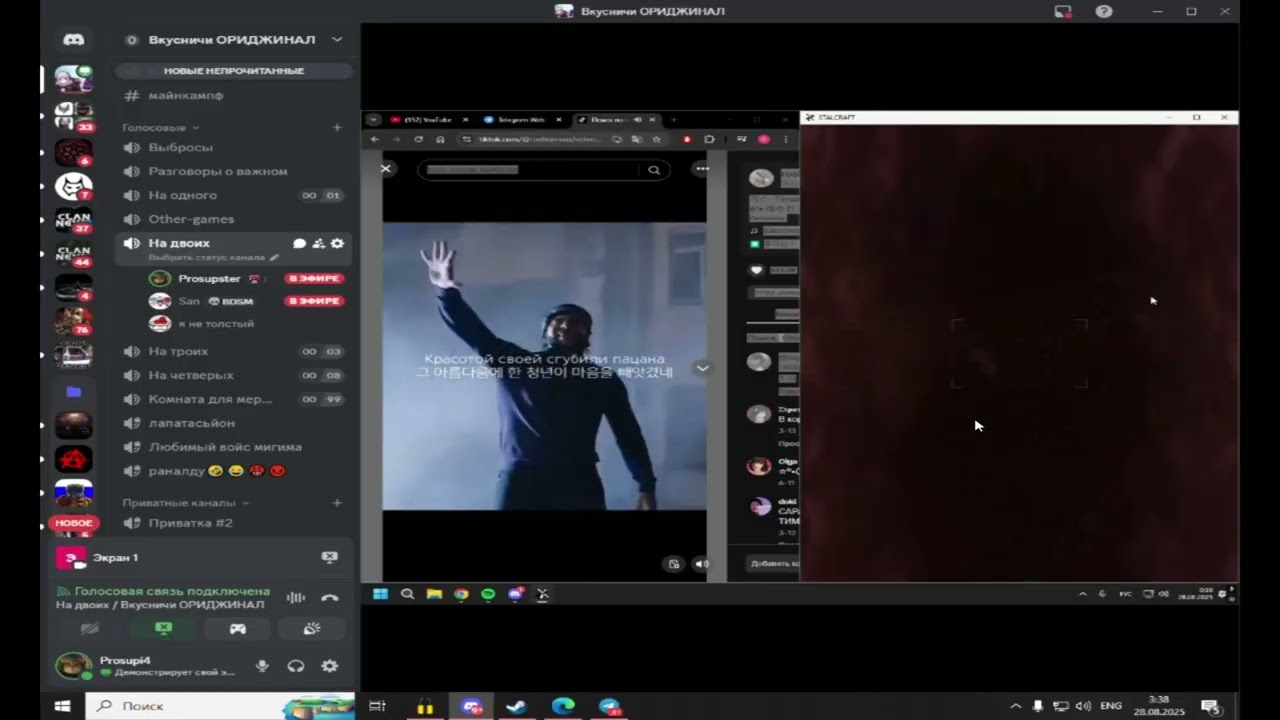1280x720 pixels.
Task: Open server icon with badge 6
Action: 73,152
